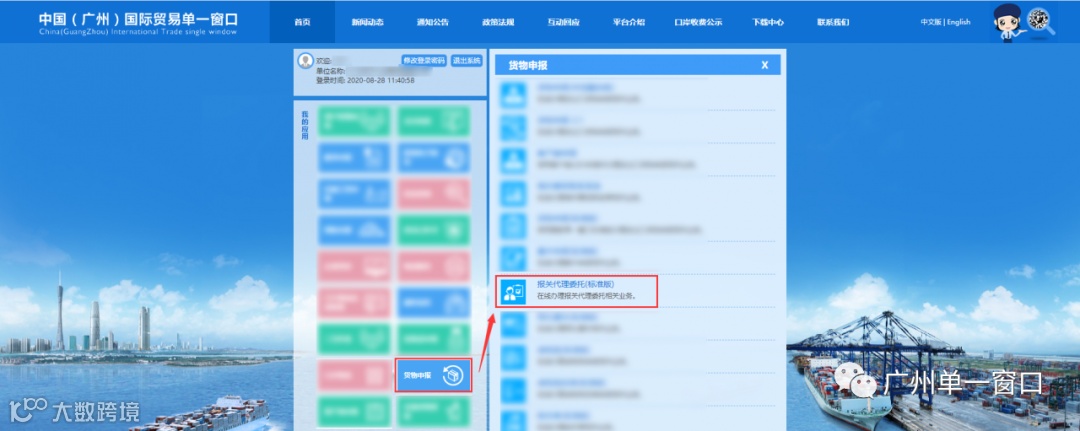Screen dimensions: 1080x431
Task: Click the user avatar icon beside 欢迎
Action: (x=305, y=61)
